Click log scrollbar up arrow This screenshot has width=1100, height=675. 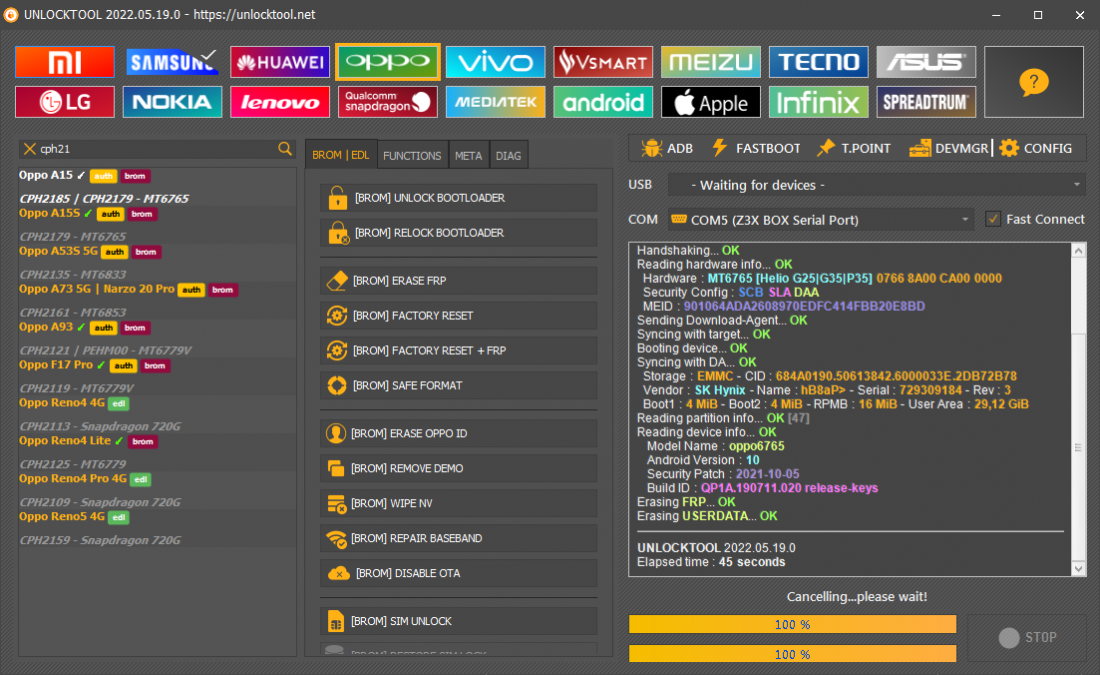coord(1078,250)
